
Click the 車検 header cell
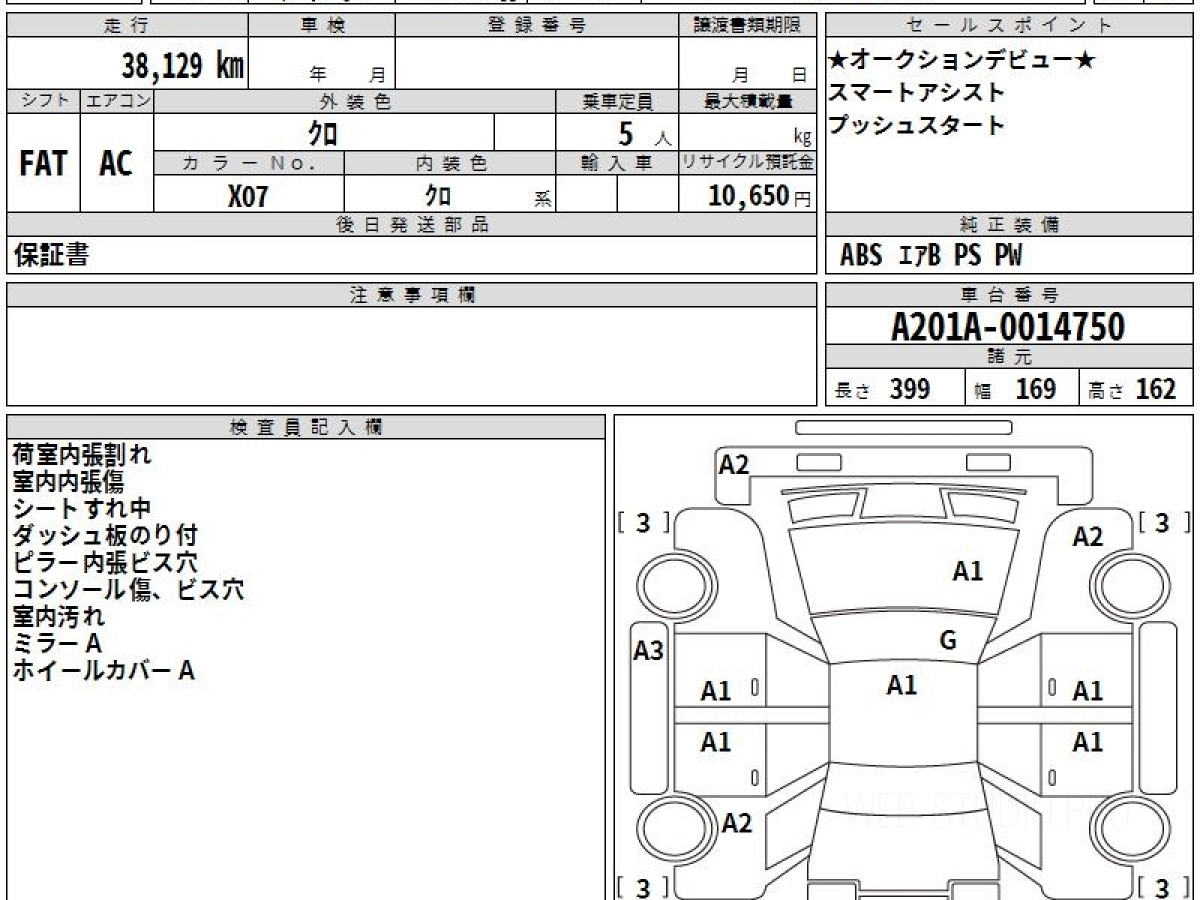(x=322, y=26)
